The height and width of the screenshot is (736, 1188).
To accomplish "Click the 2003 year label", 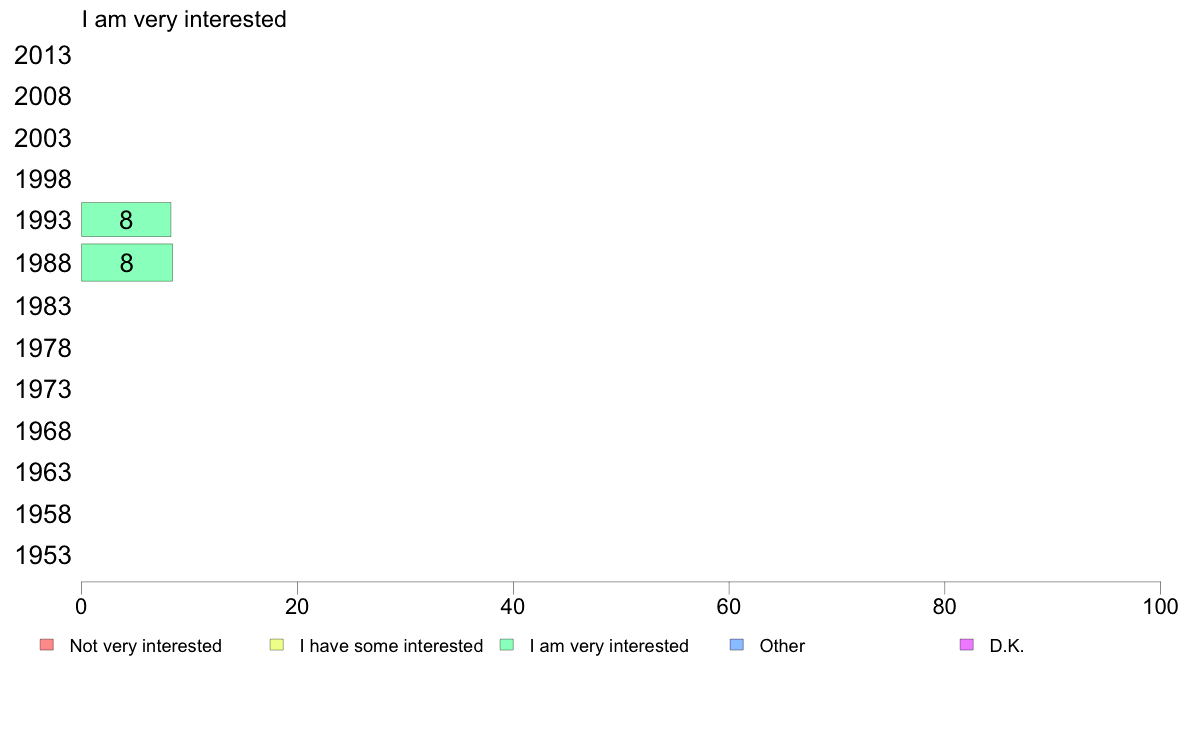I will [x=43, y=138].
